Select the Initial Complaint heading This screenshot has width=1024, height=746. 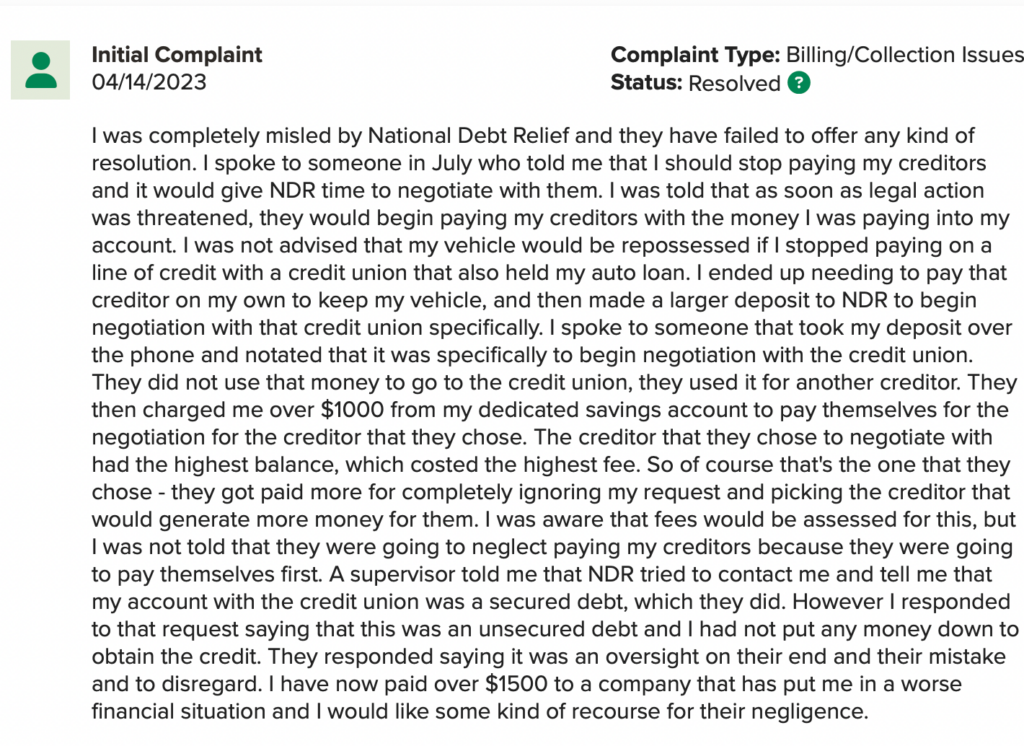(177, 54)
